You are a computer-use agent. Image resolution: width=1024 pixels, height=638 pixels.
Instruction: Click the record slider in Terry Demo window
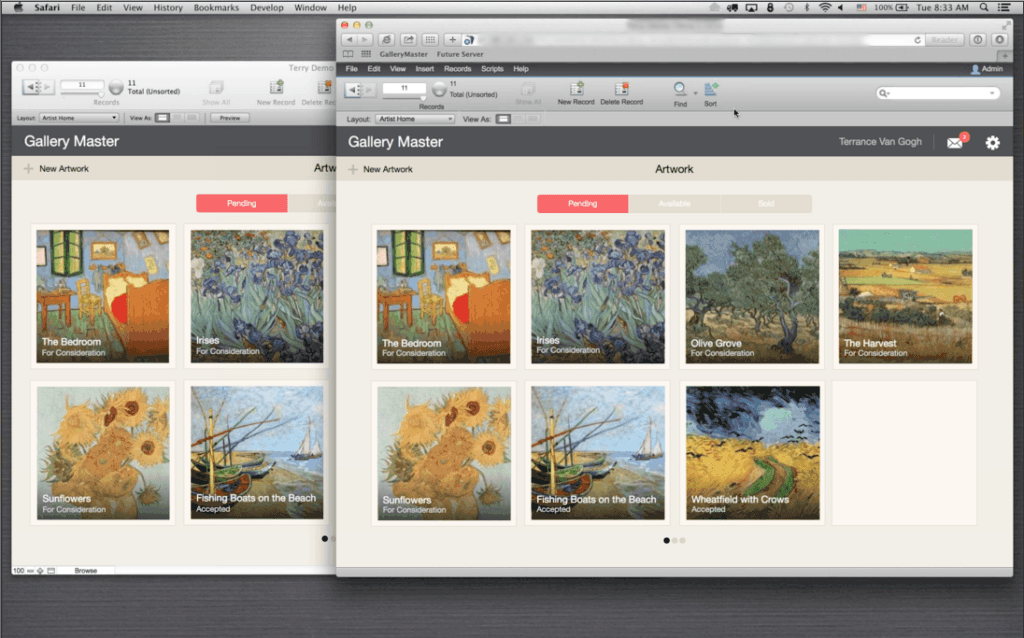tap(82, 94)
